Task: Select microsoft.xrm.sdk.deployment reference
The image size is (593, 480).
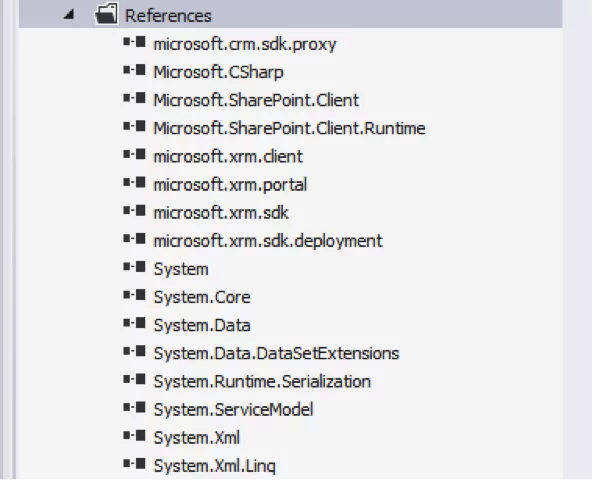Action: (x=268, y=241)
